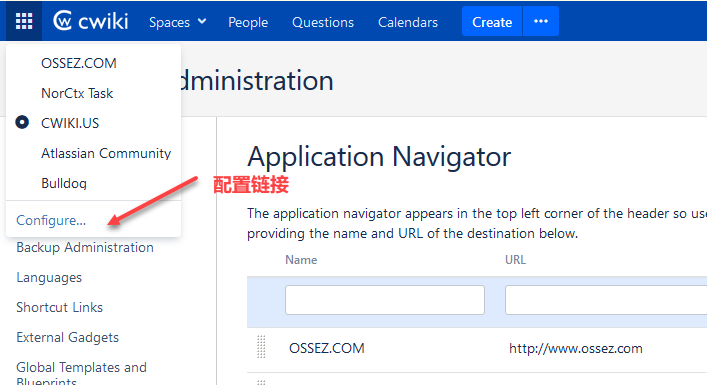Open Bulldog from the app switcher

coord(64,183)
